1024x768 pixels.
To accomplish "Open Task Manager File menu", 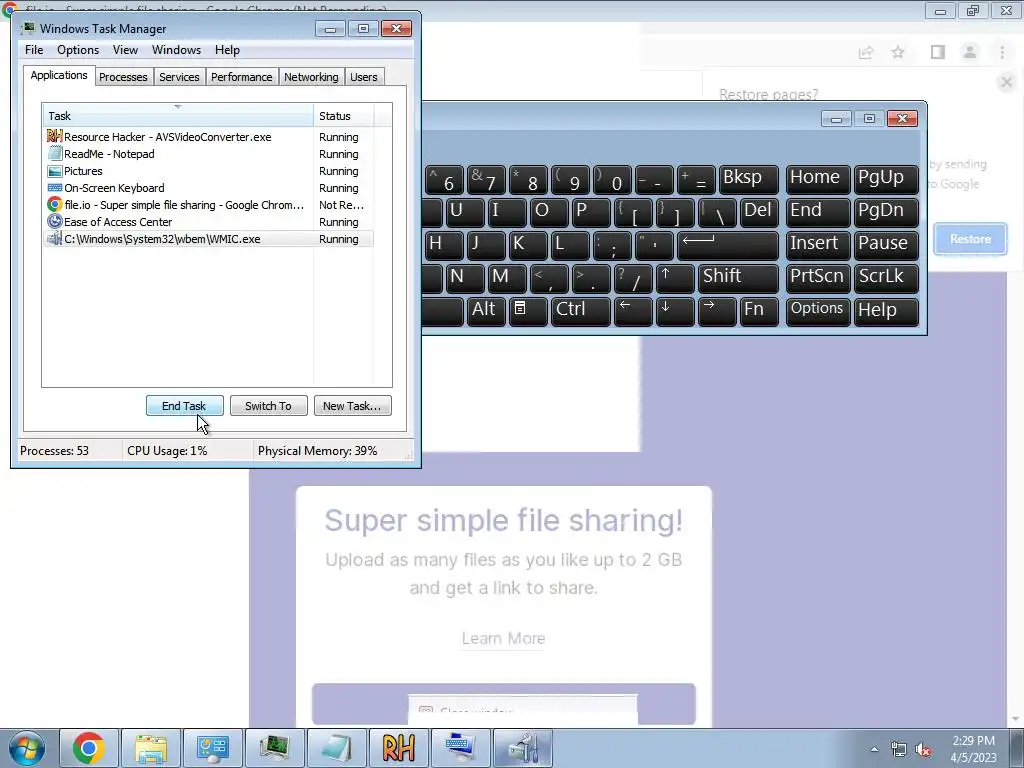I will 34,50.
